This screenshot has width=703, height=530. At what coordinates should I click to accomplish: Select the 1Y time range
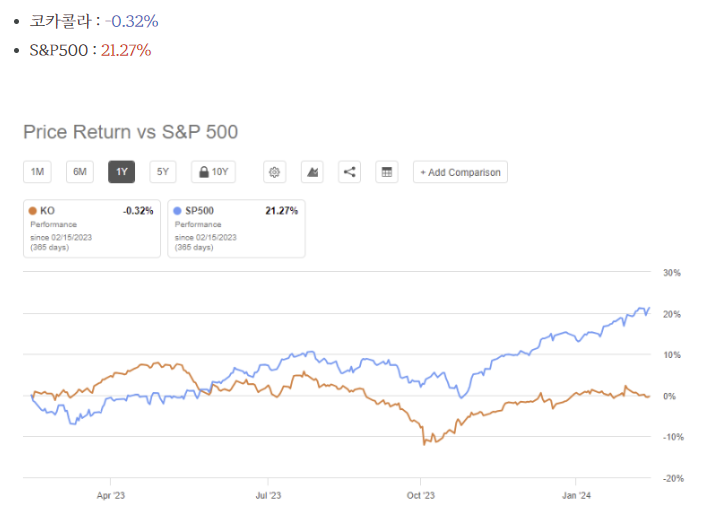[122, 172]
